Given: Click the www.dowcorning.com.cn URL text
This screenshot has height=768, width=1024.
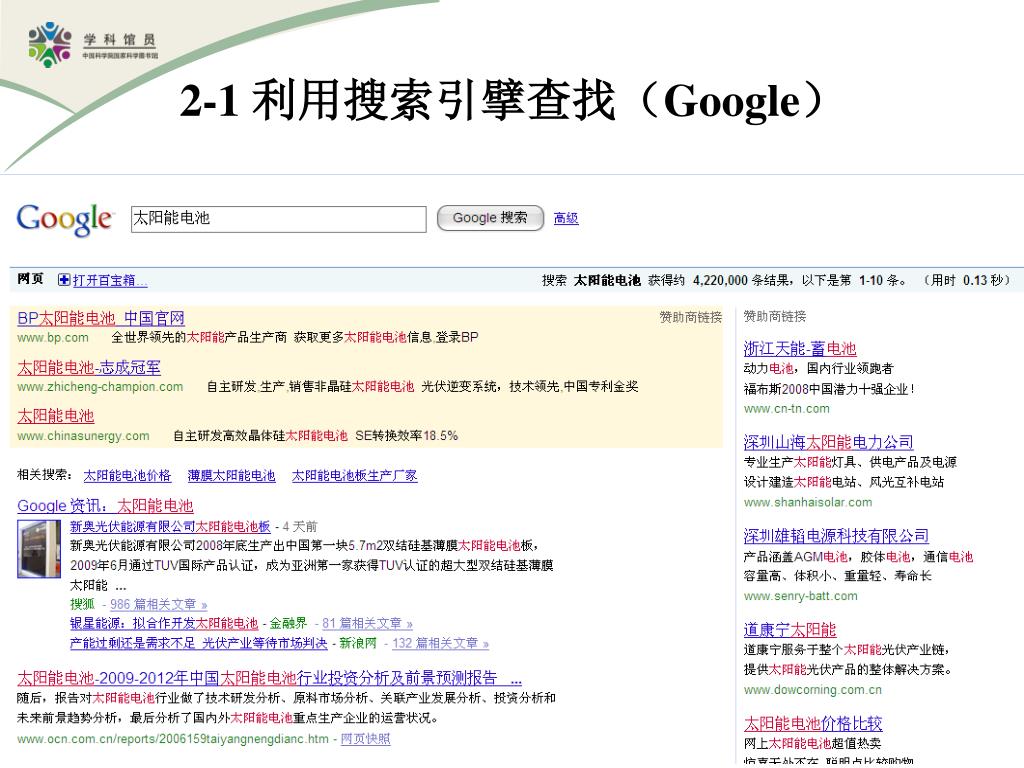Looking at the screenshot, I should [813, 690].
